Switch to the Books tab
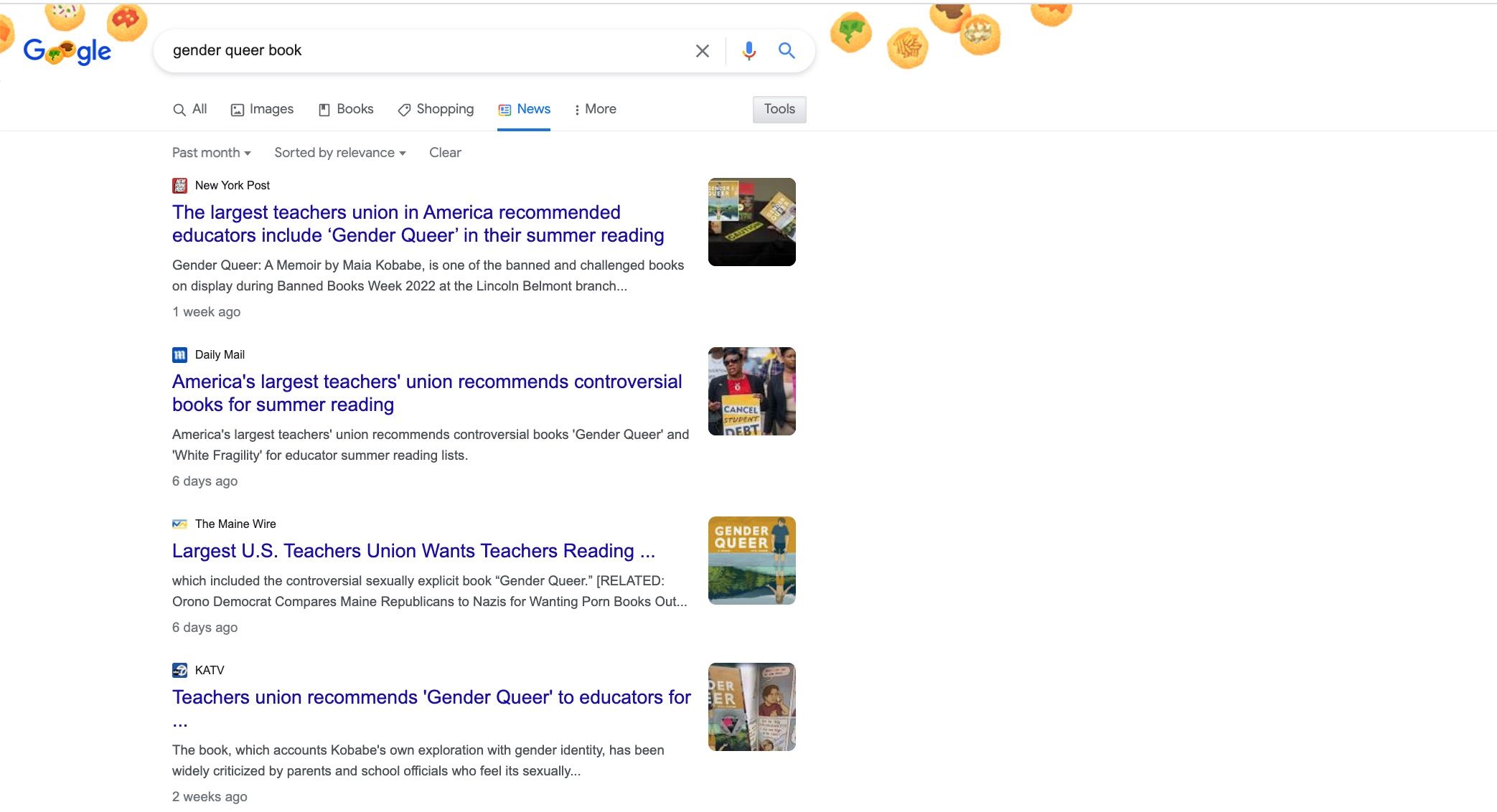The width and height of the screenshot is (1497, 812). [346, 109]
